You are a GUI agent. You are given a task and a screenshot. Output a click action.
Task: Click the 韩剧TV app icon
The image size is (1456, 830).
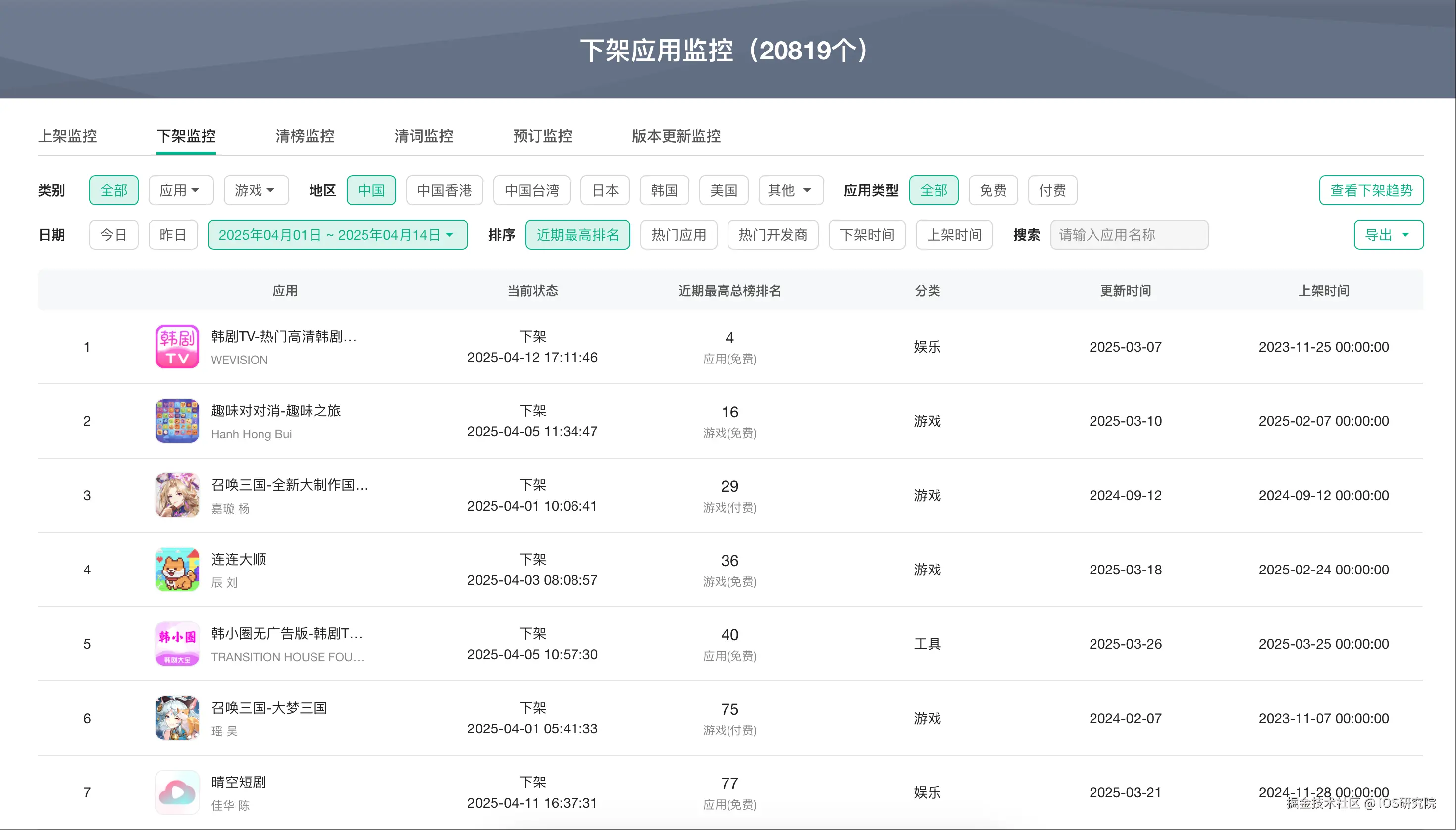pyautogui.click(x=177, y=346)
